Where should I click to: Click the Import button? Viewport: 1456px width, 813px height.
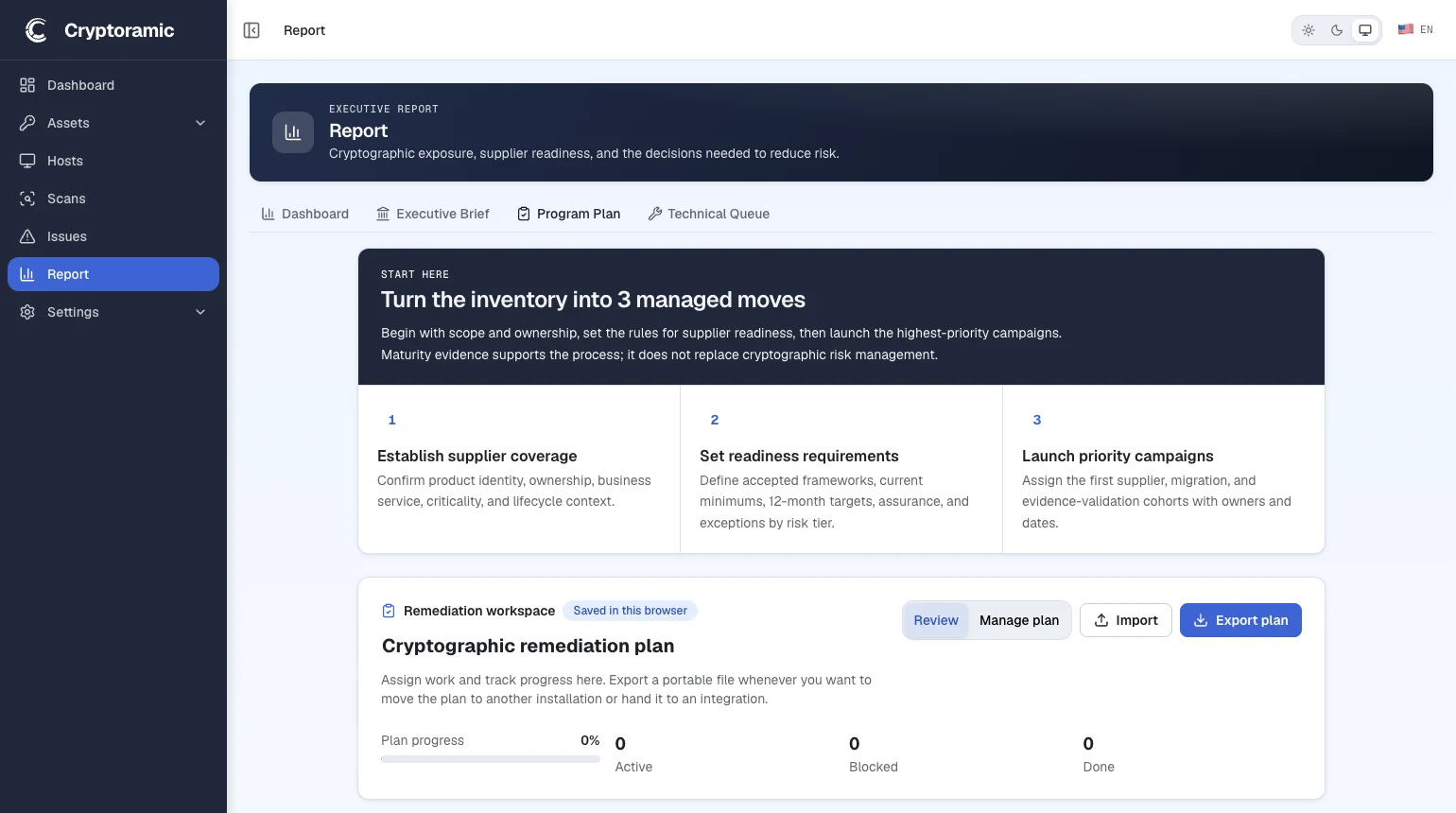1126,620
